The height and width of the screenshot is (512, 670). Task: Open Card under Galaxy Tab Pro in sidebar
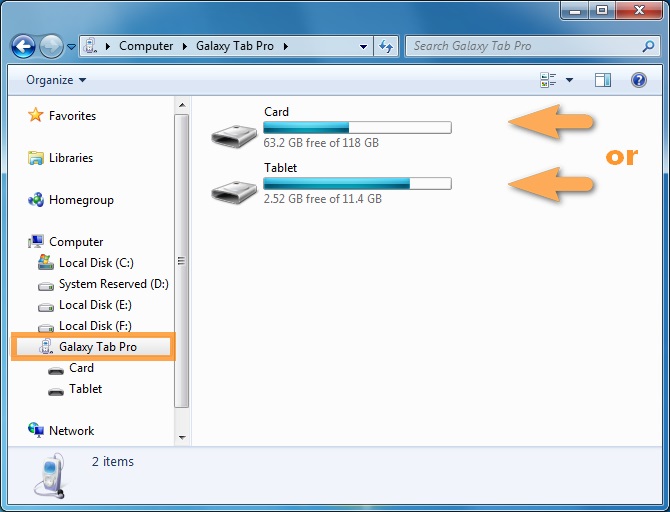coord(81,368)
